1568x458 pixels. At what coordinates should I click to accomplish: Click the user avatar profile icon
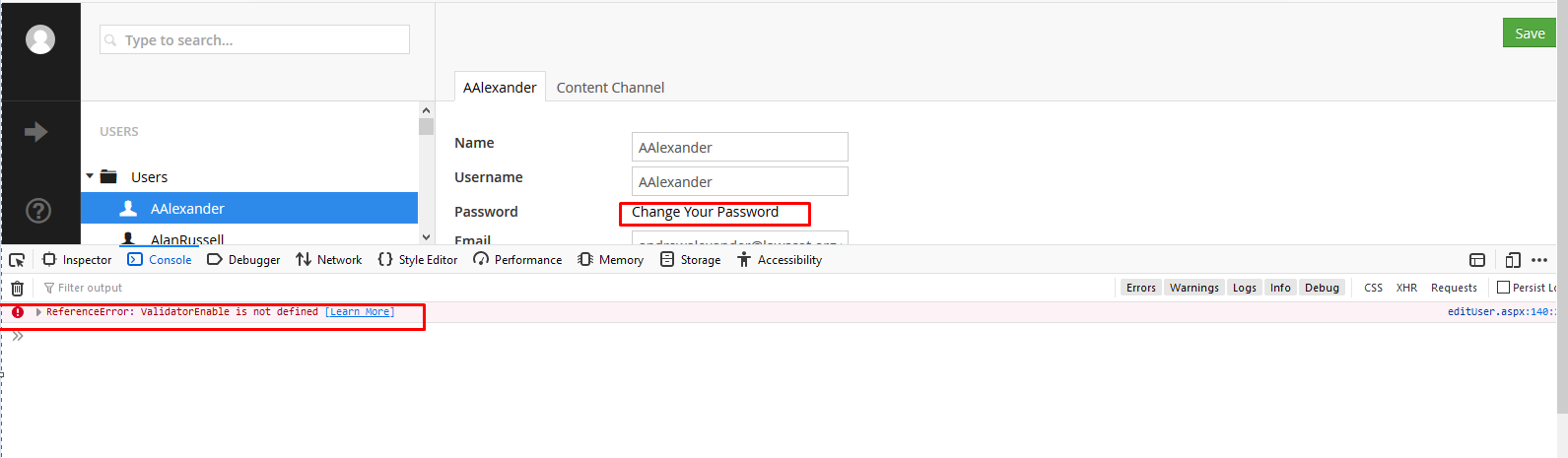click(x=40, y=39)
